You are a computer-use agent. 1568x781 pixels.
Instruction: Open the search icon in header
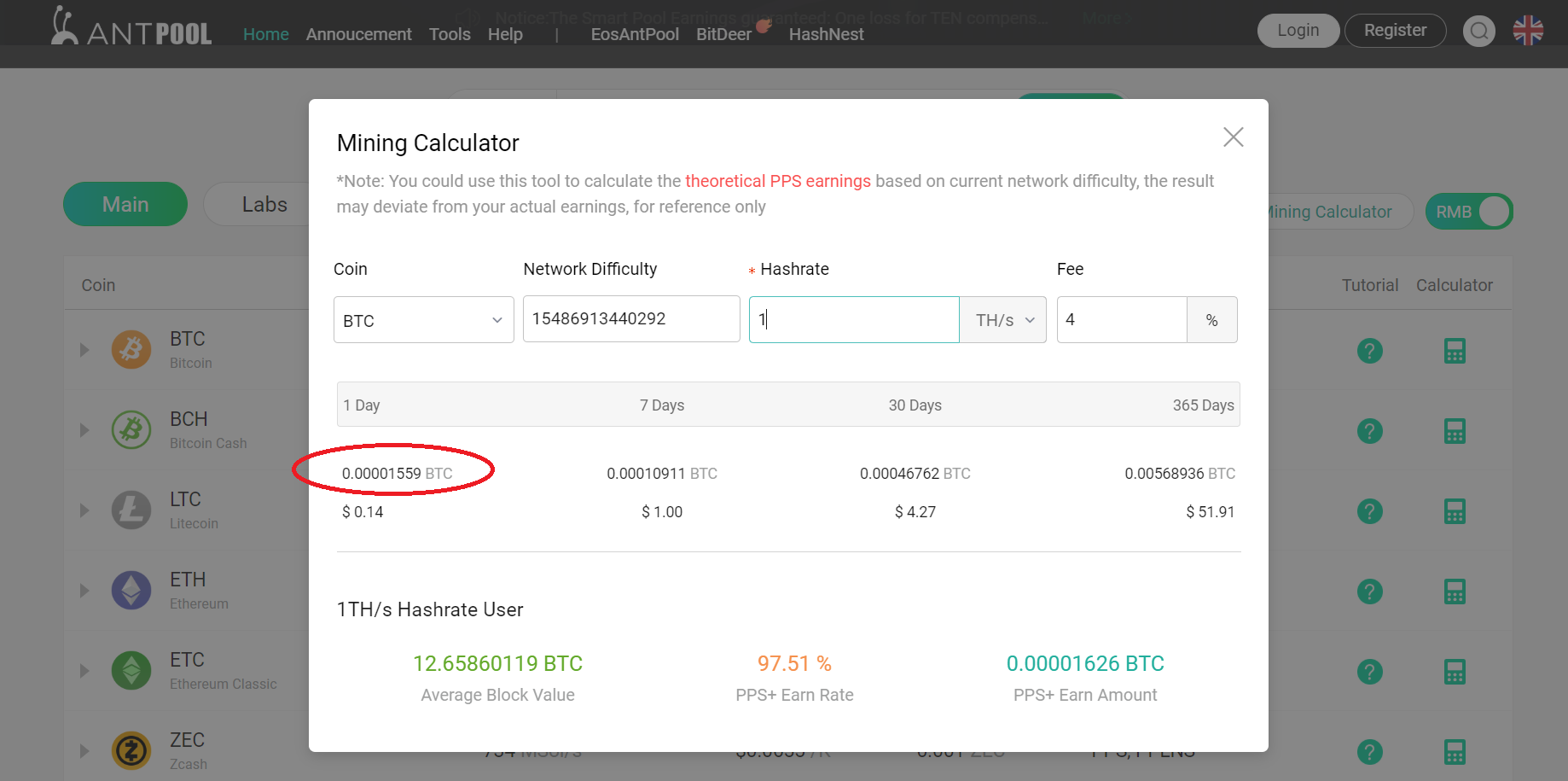[1478, 32]
